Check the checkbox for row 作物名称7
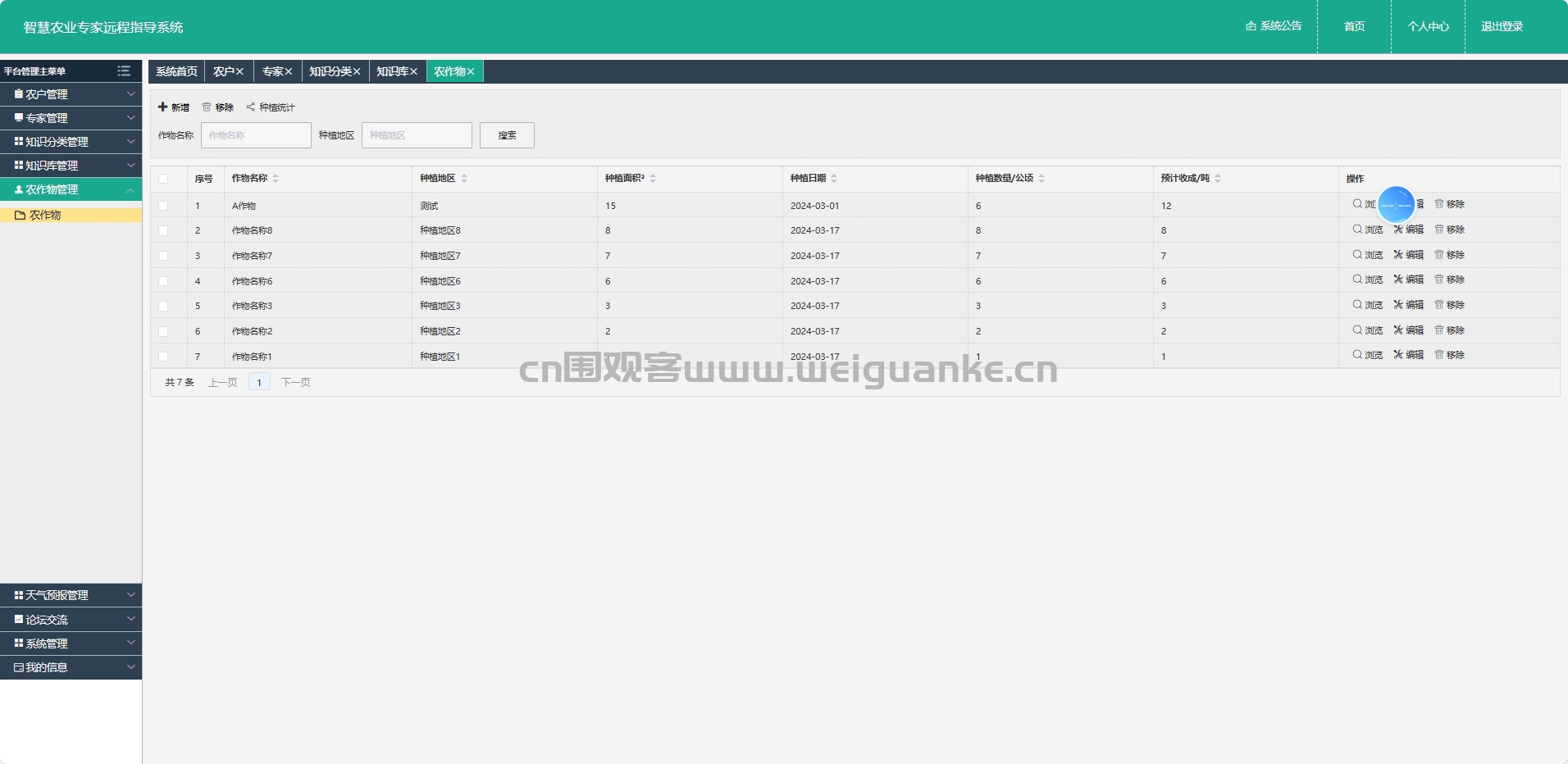This screenshot has height=764, width=1568. pyautogui.click(x=163, y=256)
